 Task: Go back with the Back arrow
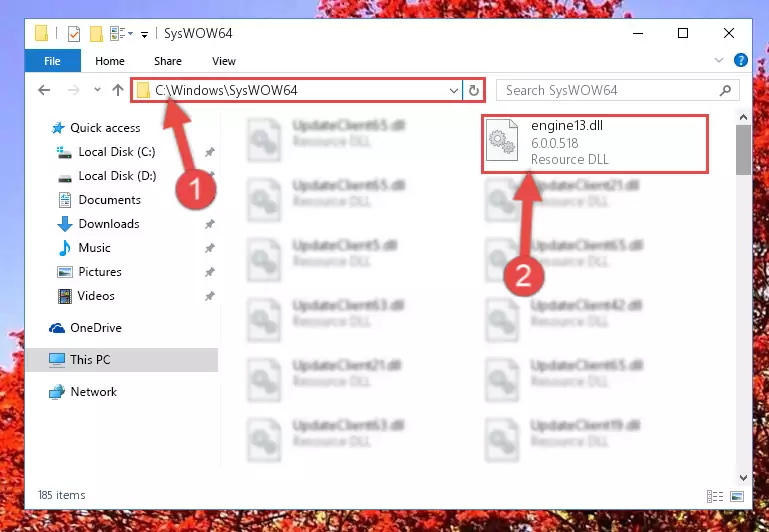point(44,90)
